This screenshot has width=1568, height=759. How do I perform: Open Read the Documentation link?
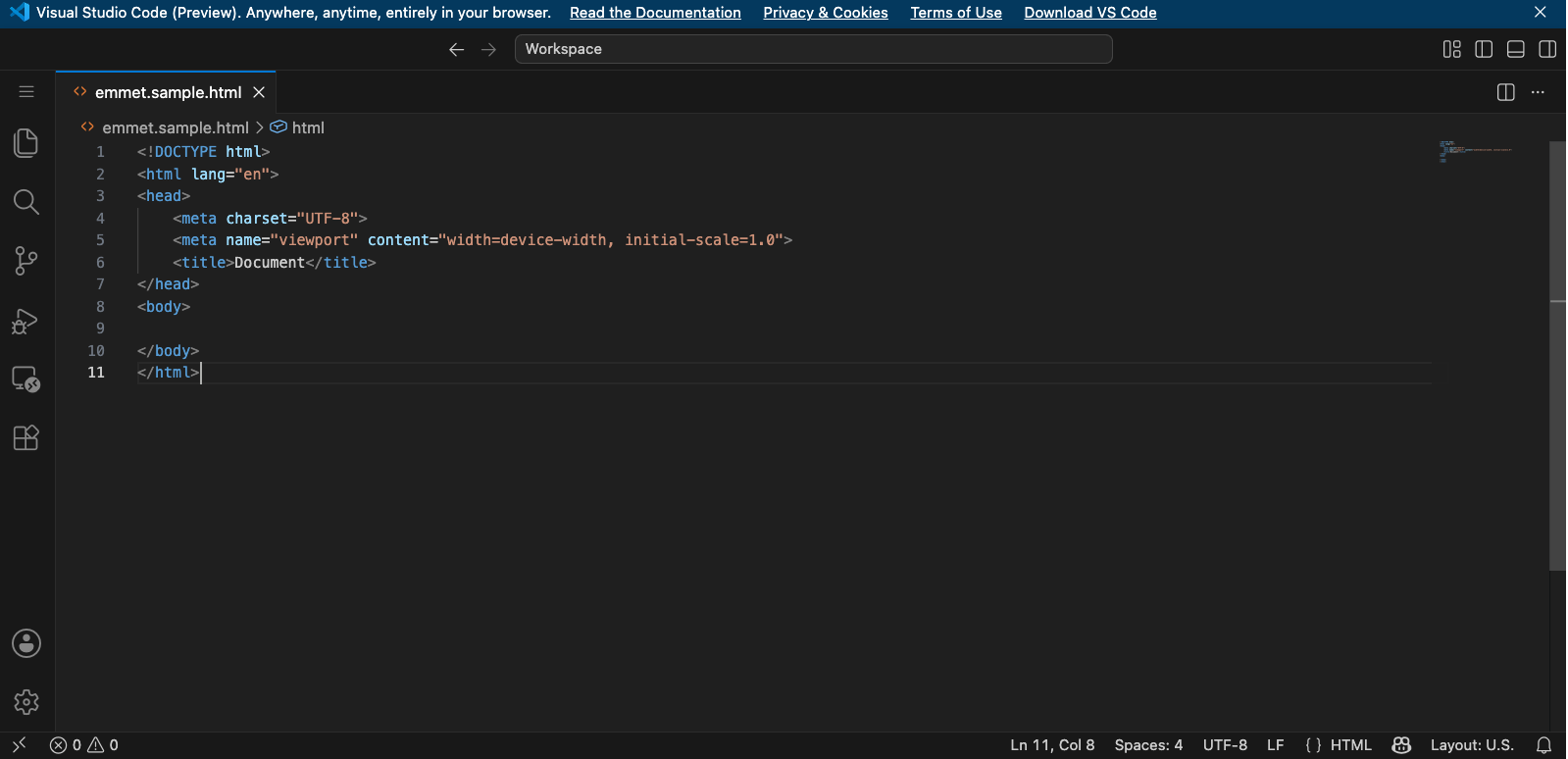coord(655,13)
